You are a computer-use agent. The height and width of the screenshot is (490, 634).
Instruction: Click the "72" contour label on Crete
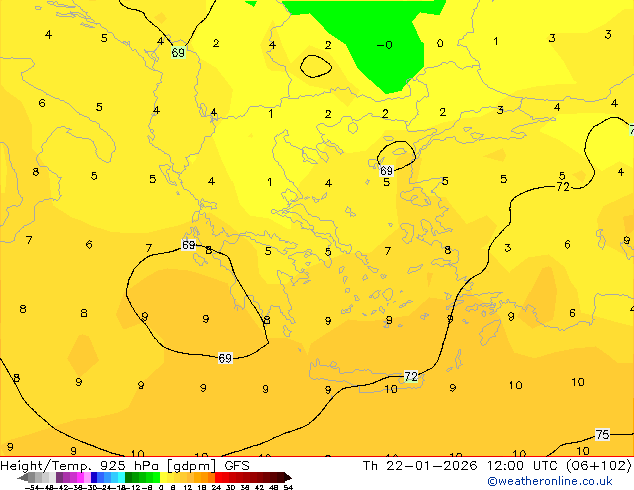click(x=411, y=376)
